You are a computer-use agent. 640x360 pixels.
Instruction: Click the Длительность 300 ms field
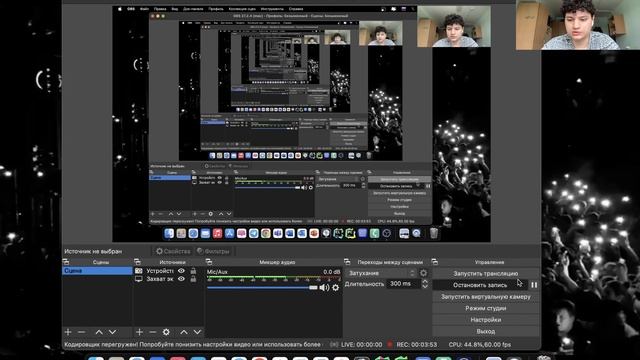pyautogui.click(x=403, y=284)
